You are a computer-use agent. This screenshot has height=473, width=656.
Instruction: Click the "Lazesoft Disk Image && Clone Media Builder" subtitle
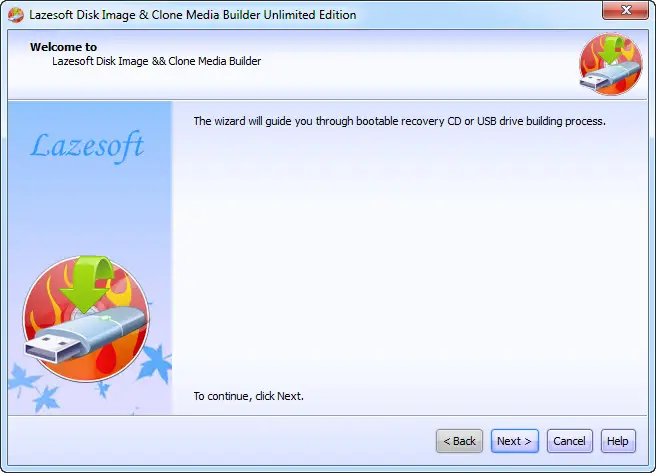(156, 61)
